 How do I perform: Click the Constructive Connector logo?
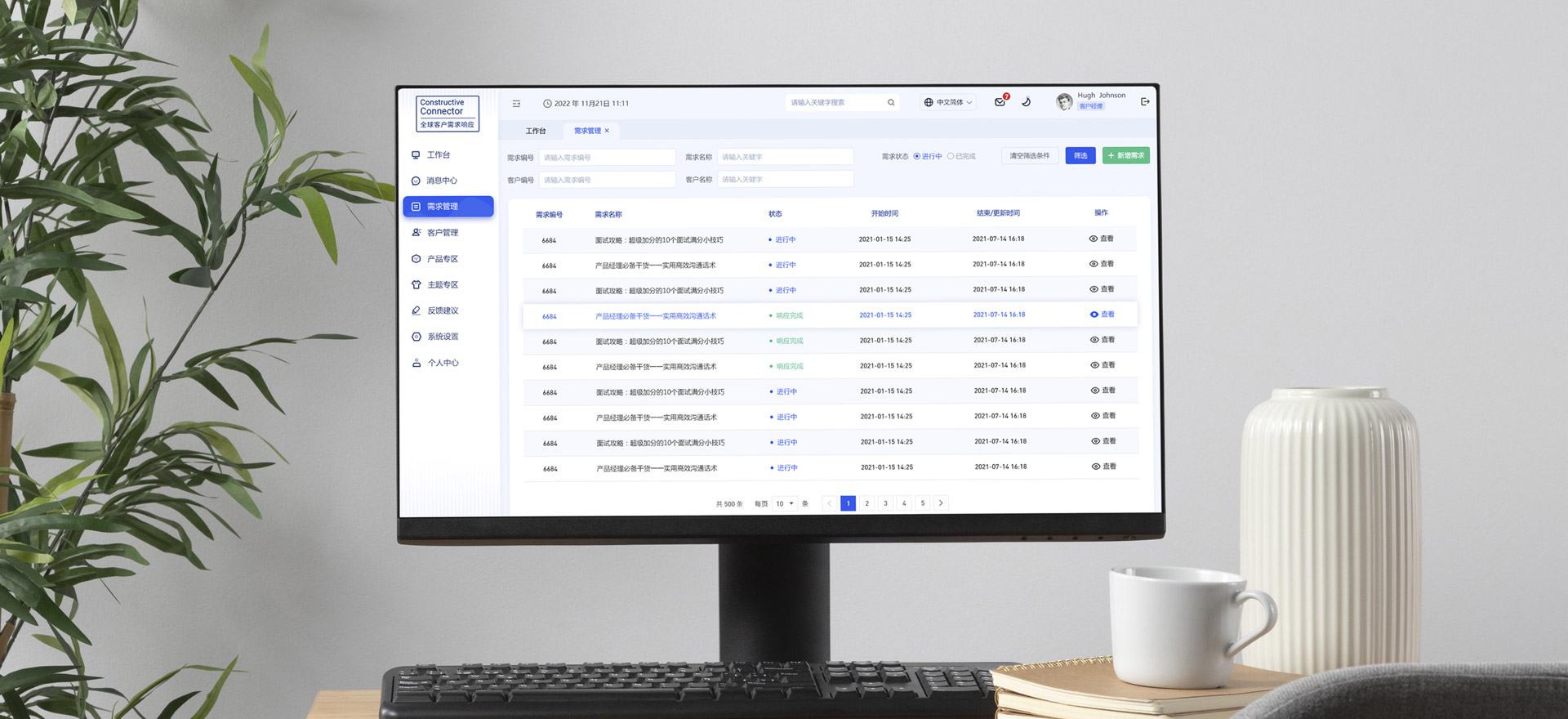point(448,114)
